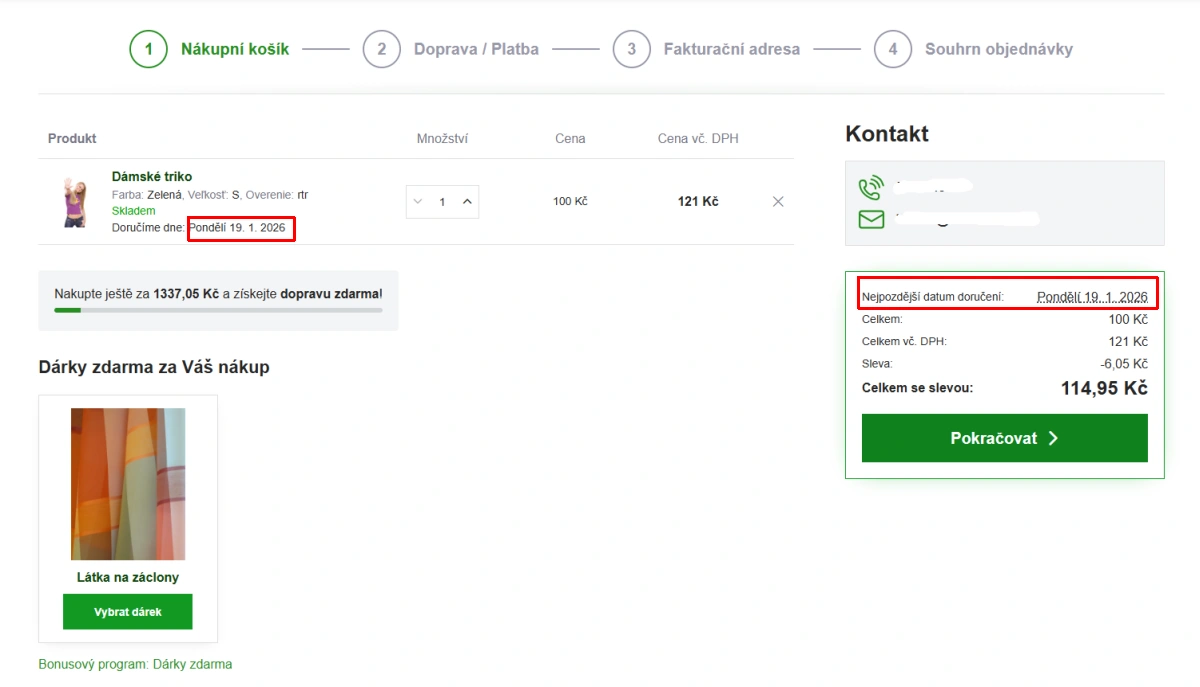
Task: Click the Vybrat dárek button
Action: (x=128, y=612)
